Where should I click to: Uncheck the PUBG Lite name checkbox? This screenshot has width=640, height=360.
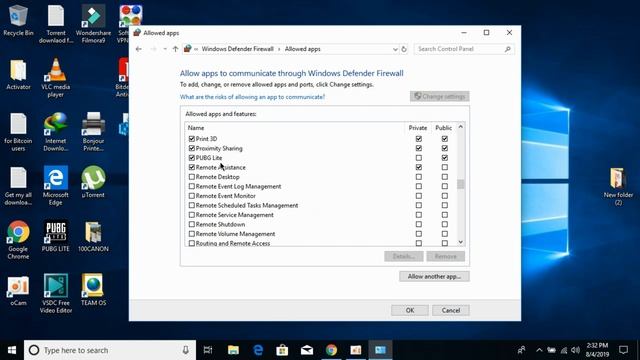coord(191,158)
